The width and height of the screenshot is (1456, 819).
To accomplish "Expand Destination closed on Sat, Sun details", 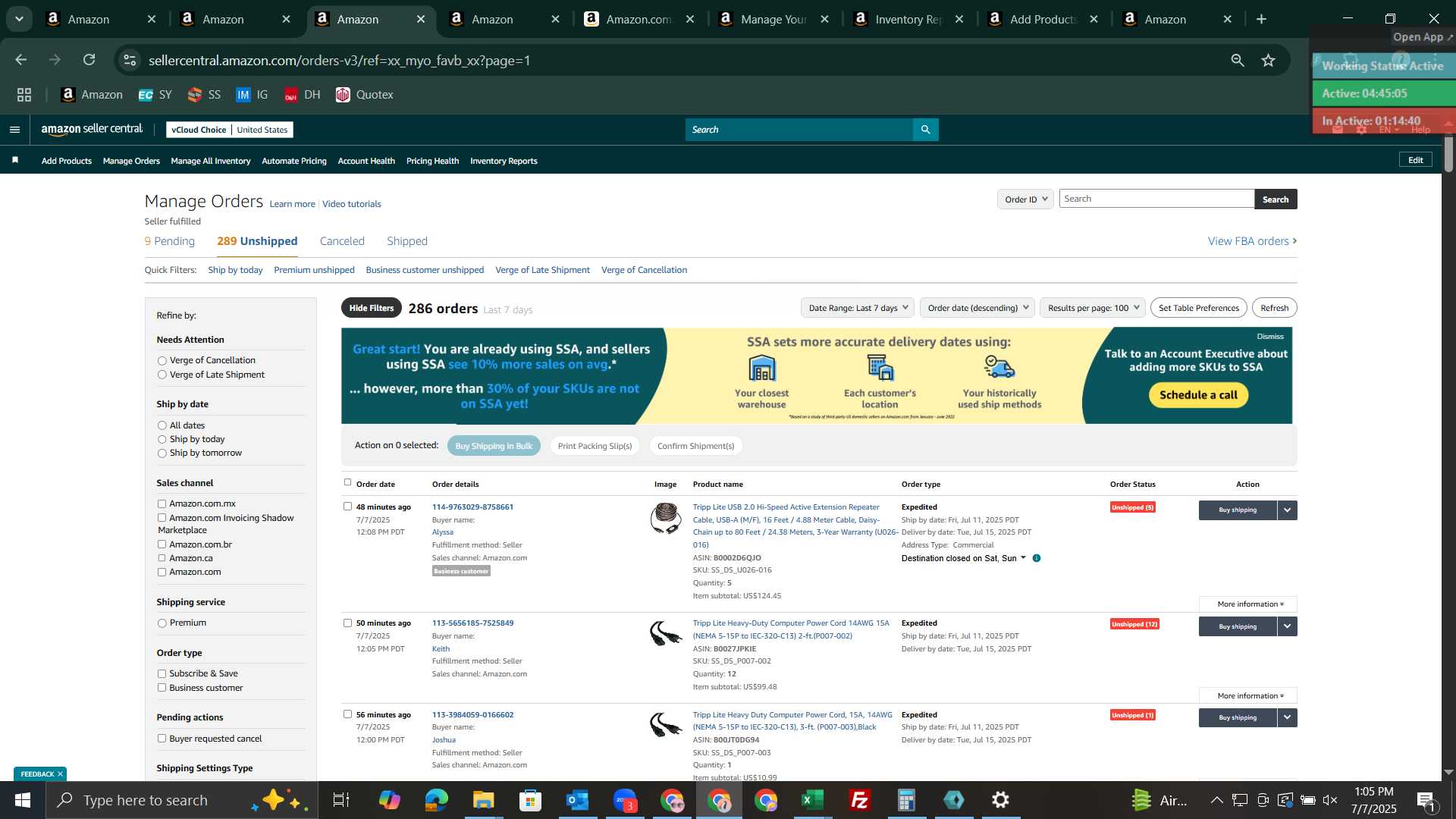I will point(1023,558).
